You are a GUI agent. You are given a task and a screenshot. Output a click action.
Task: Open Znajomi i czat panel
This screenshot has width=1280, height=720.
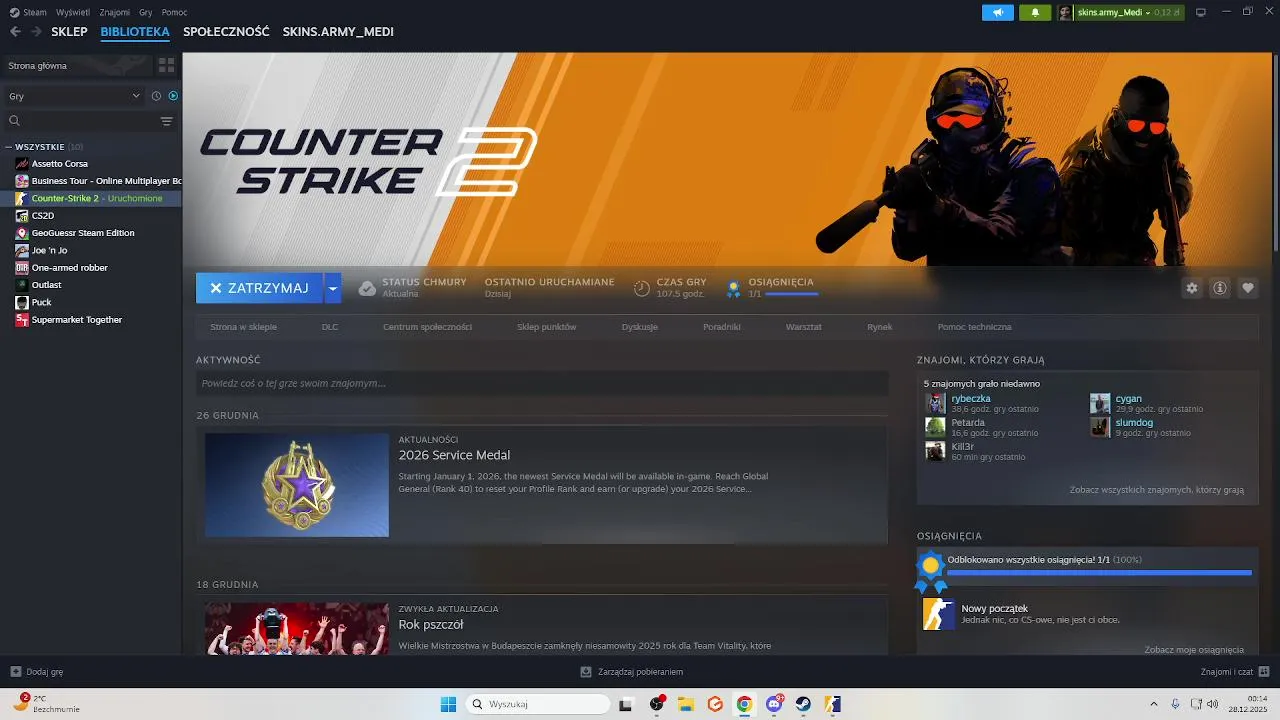coord(1235,672)
